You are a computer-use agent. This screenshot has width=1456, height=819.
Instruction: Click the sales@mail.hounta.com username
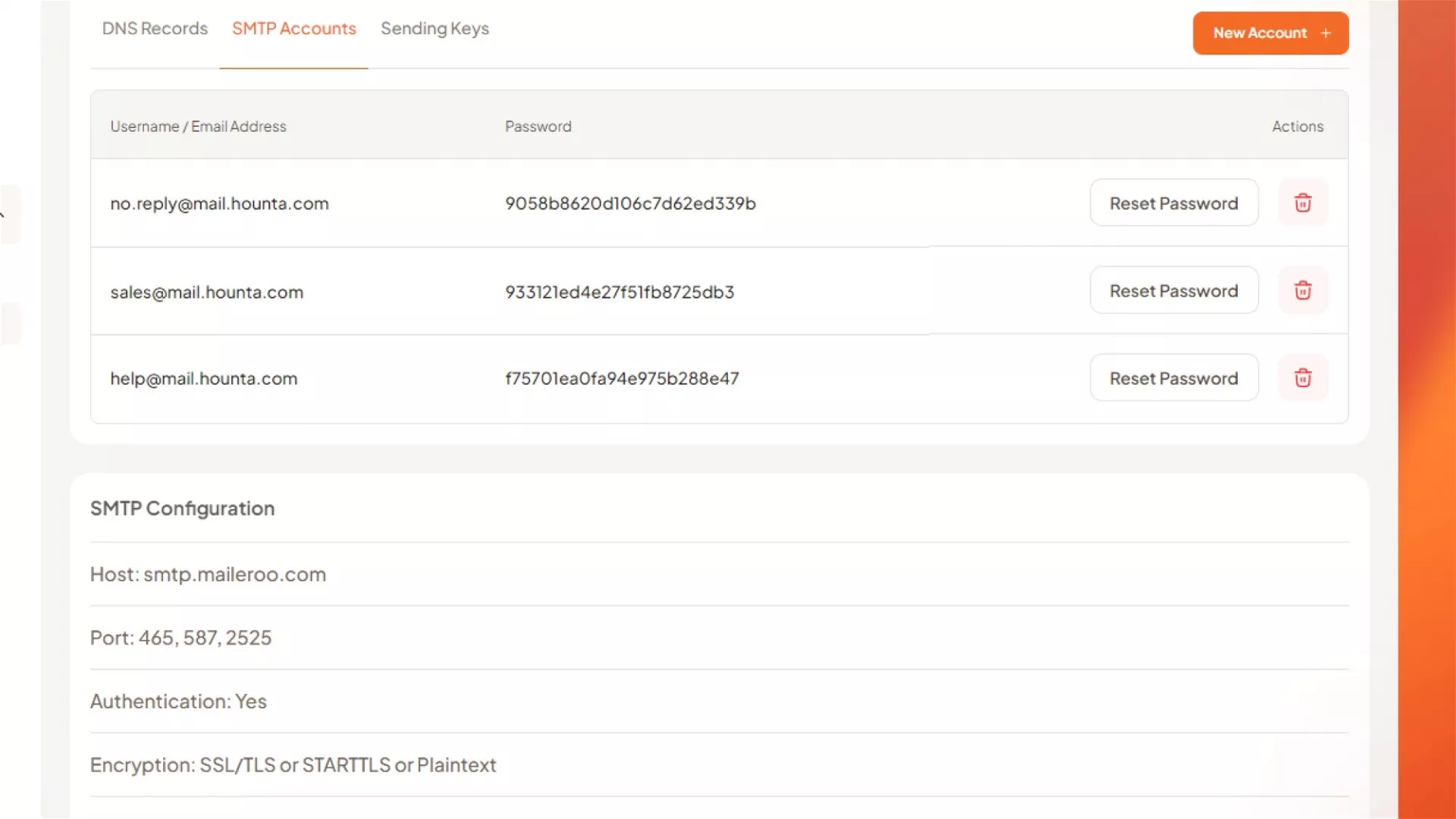click(x=206, y=292)
